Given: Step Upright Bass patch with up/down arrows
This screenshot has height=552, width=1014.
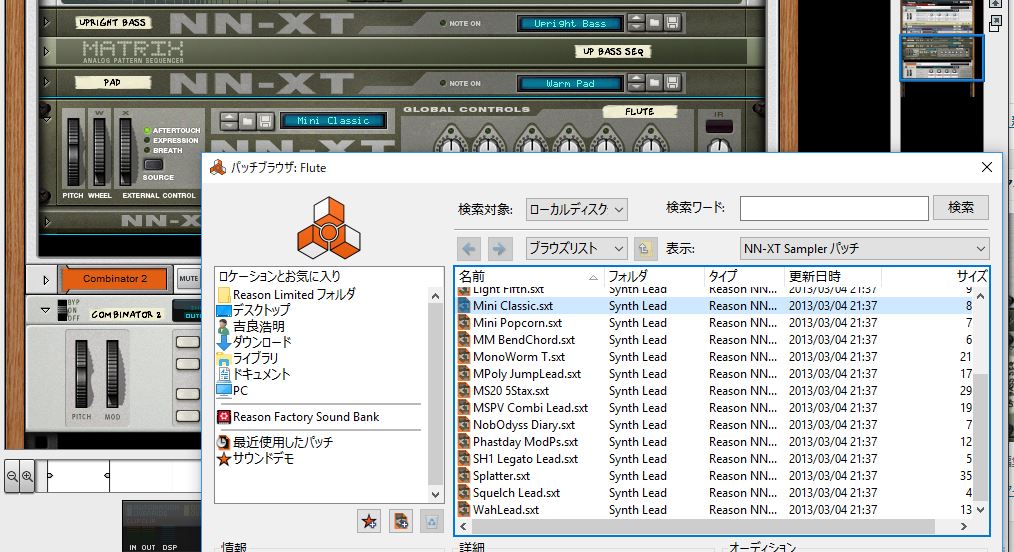Looking at the screenshot, I should pyautogui.click(x=636, y=23).
